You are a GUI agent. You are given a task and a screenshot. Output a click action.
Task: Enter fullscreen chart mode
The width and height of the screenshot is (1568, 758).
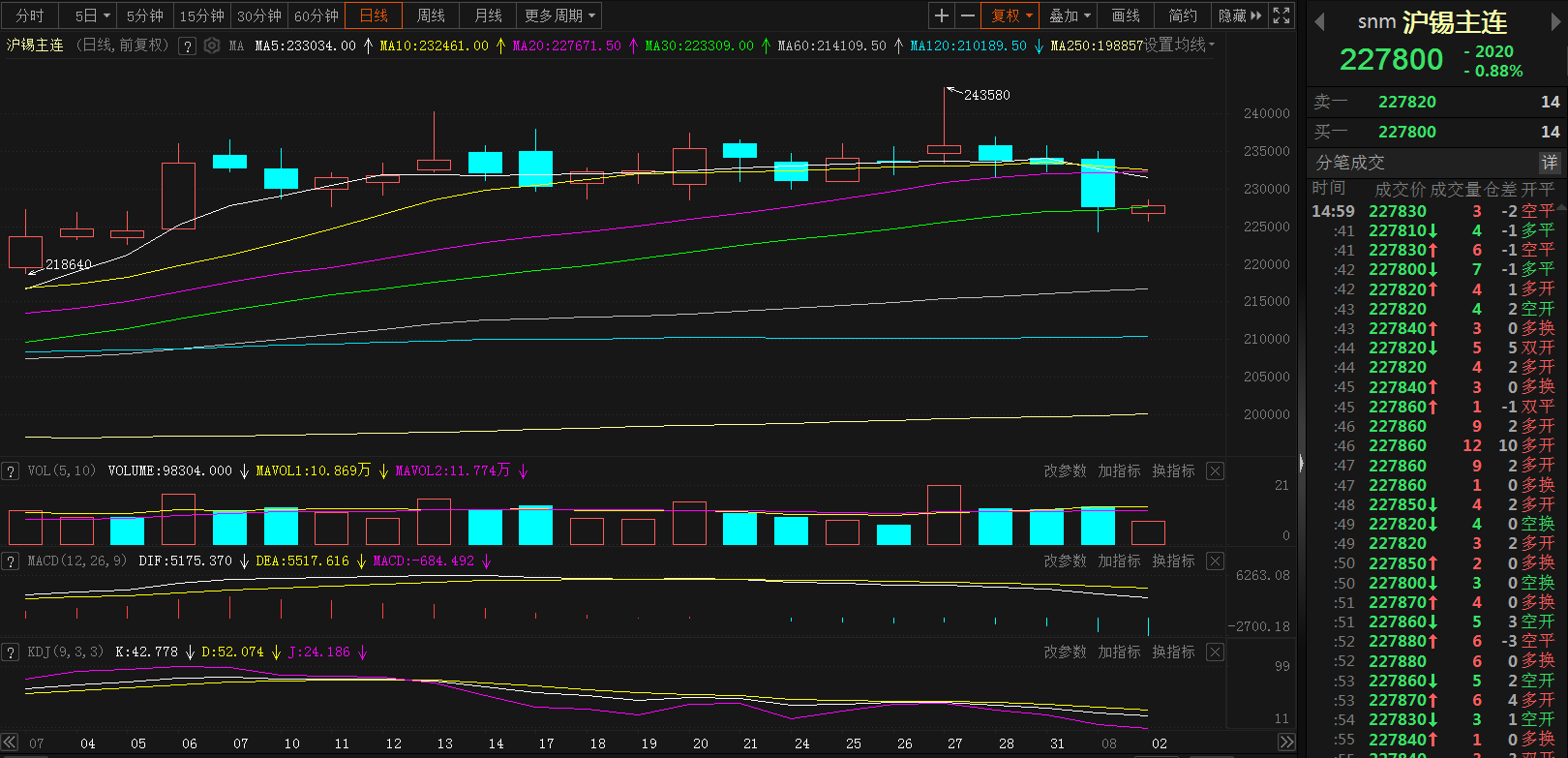1282,15
